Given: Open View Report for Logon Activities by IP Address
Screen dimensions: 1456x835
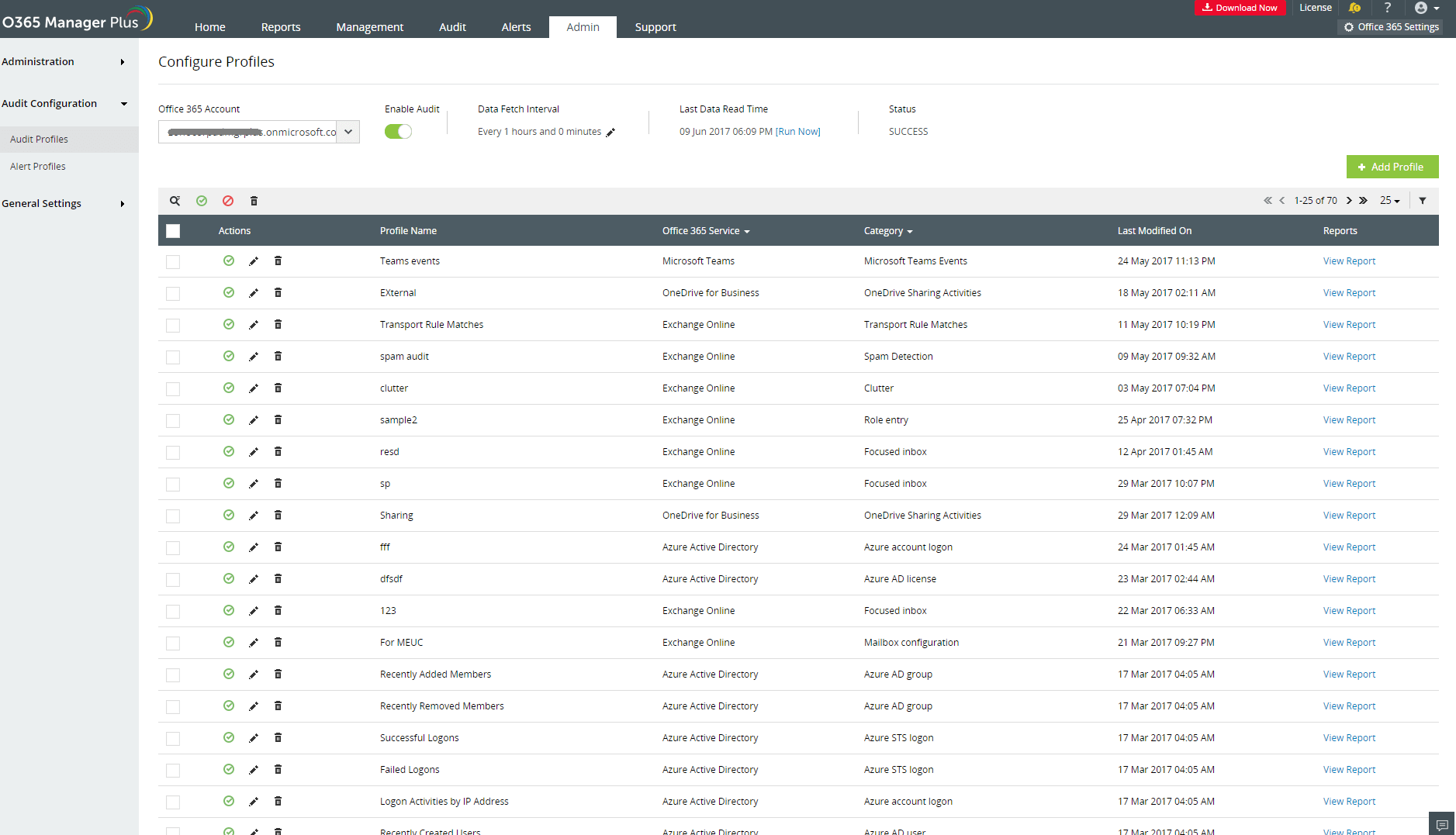Looking at the screenshot, I should pyautogui.click(x=1349, y=802).
